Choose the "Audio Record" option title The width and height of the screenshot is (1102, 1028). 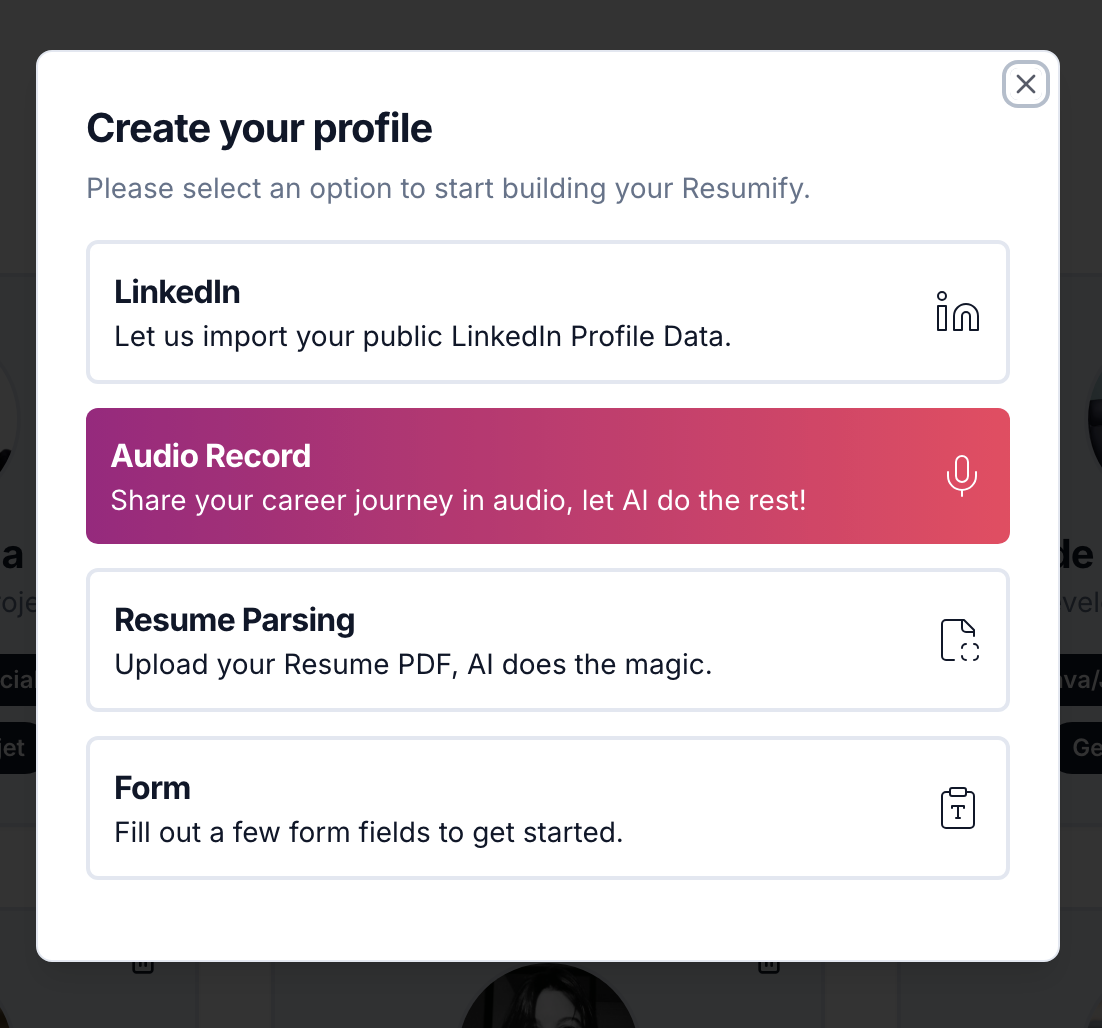click(x=211, y=456)
